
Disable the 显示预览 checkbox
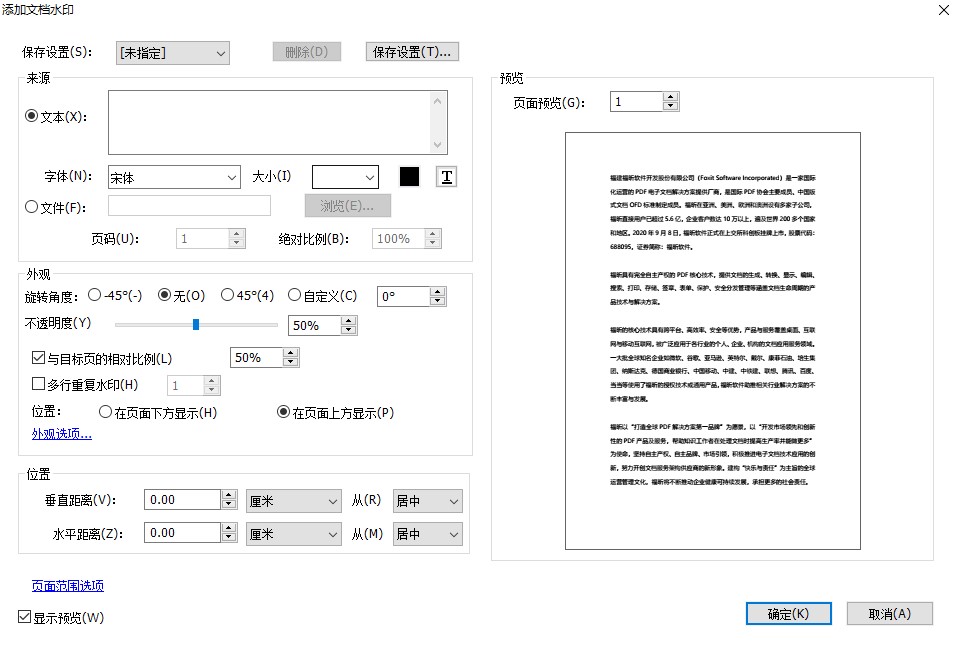pos(22,618)
